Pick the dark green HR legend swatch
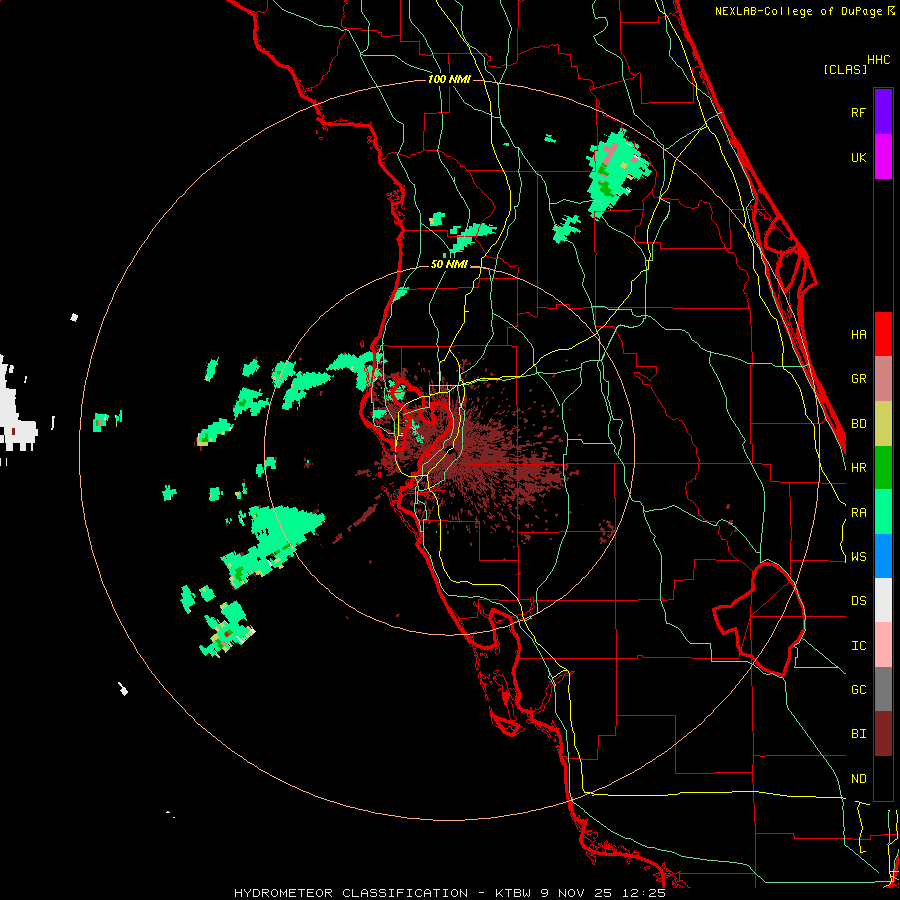Viewport: 900px width, 900px height. pos(883,468)
